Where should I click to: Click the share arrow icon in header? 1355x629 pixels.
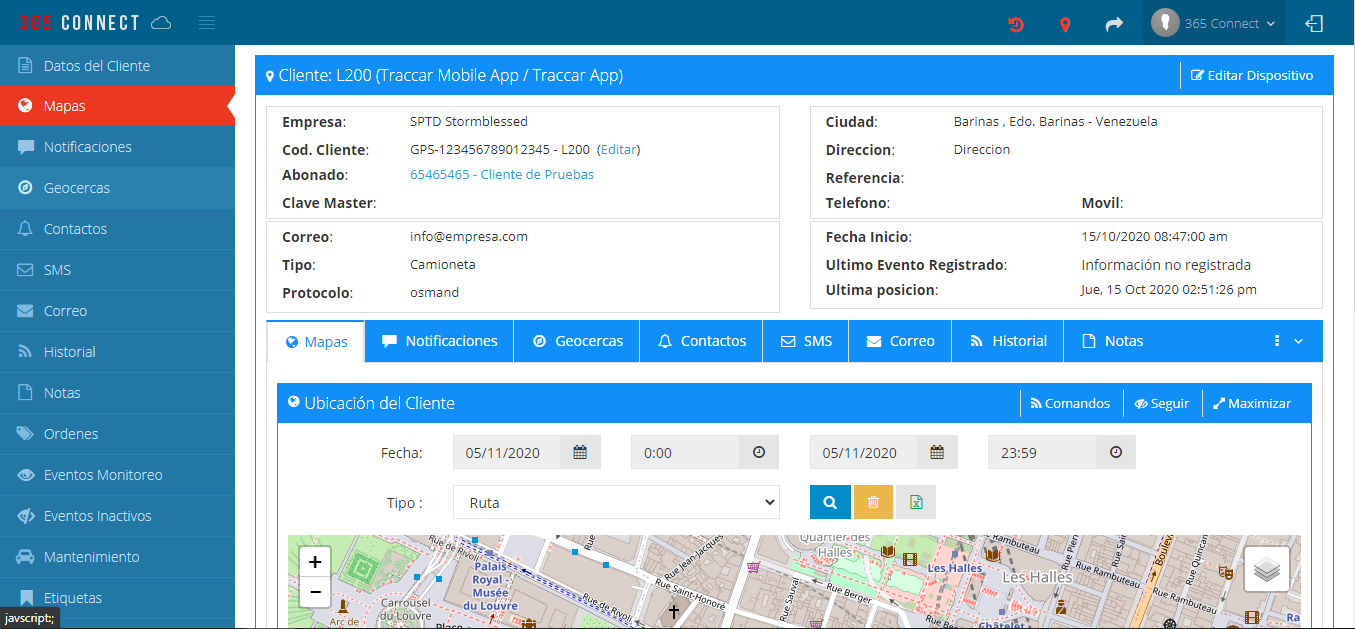tap(1114, 24)
